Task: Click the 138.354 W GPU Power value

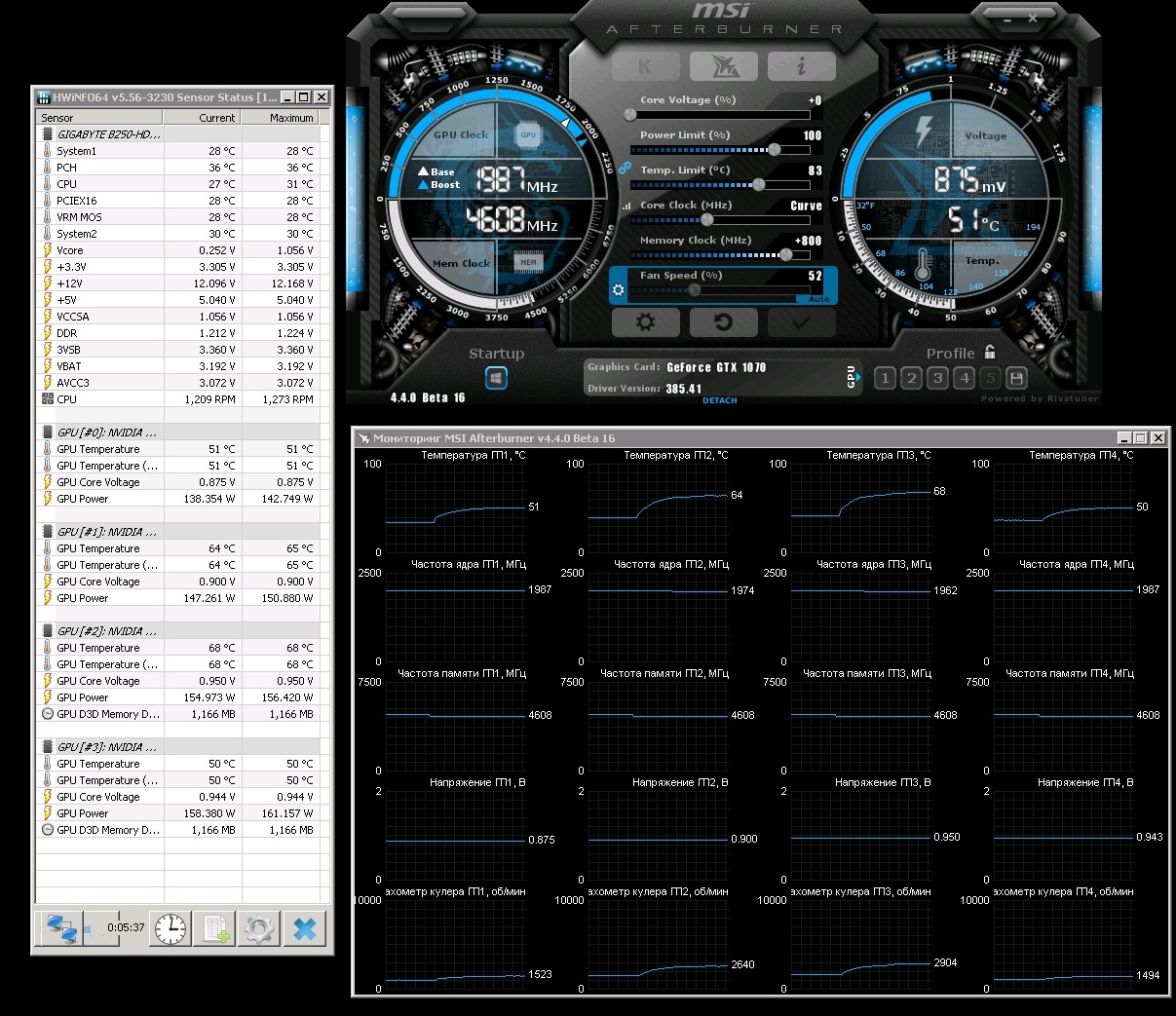Action: 210,499
